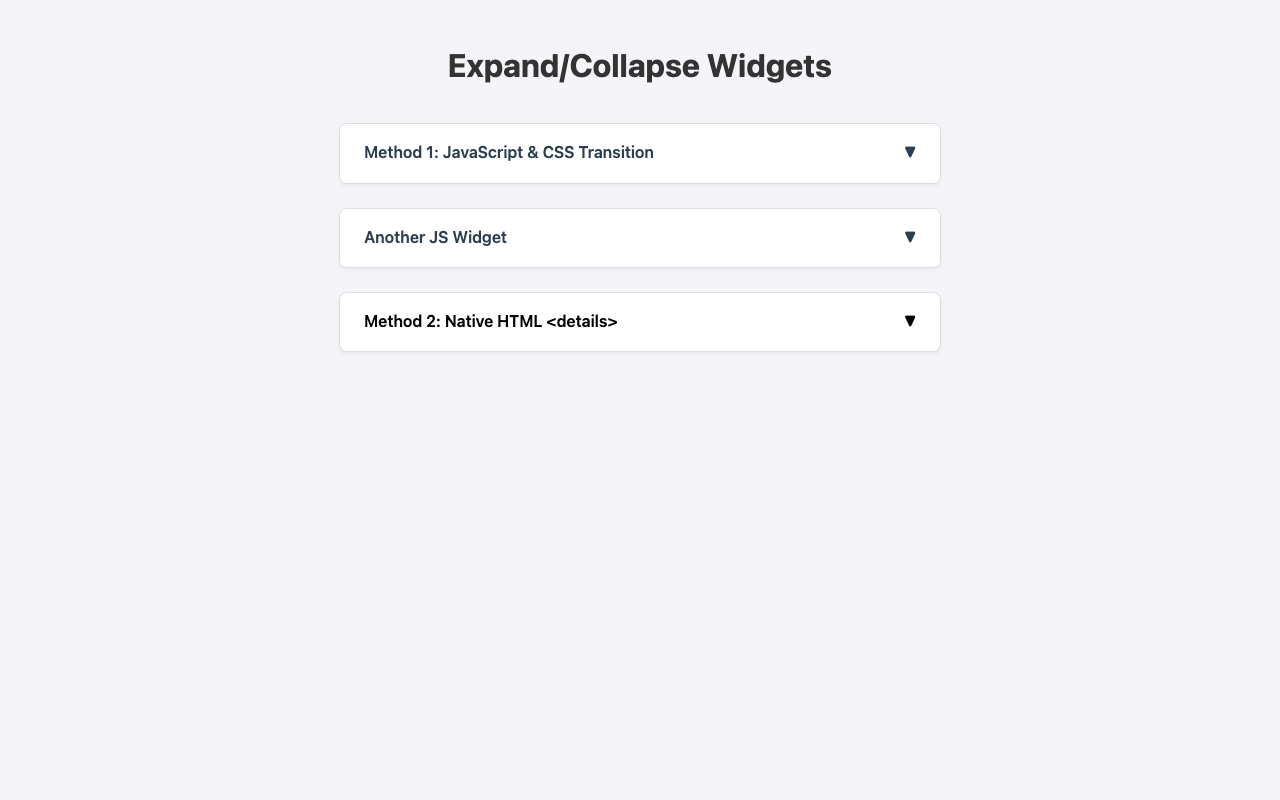Click the text Method 2: Native HTML <details>
The width and height of the screenshot is (1280, 800).
pyautogui.click(x=491, y=321)
